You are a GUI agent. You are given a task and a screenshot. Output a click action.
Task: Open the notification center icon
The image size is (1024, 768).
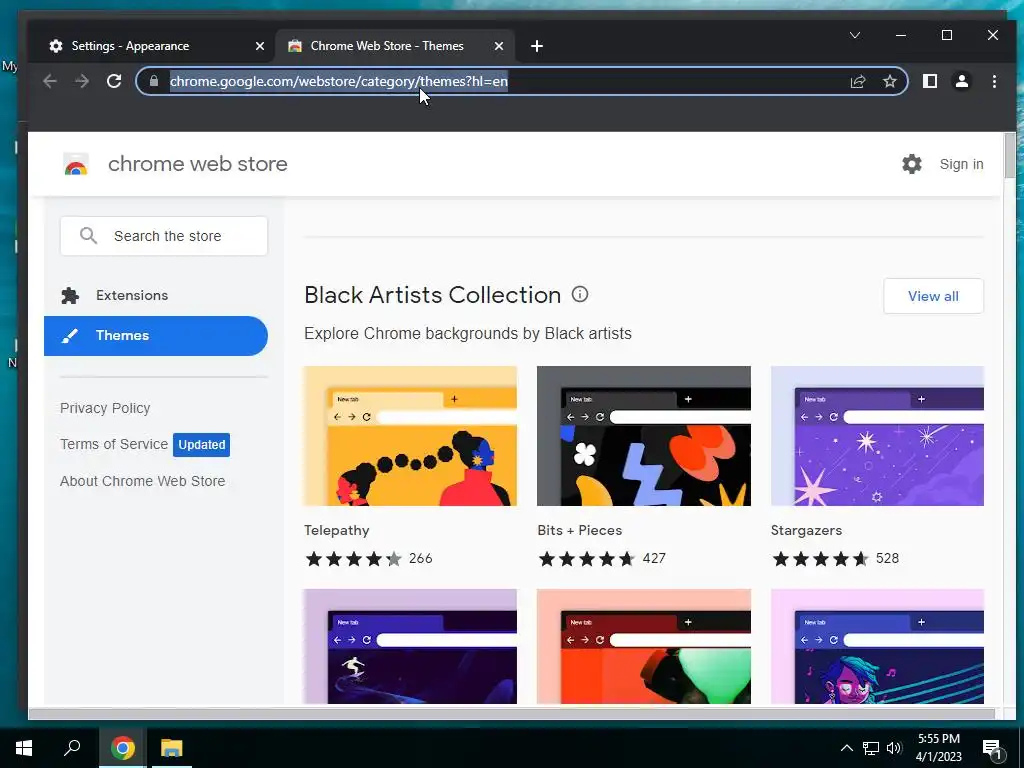pyautogui.click(x=993, y=749)
